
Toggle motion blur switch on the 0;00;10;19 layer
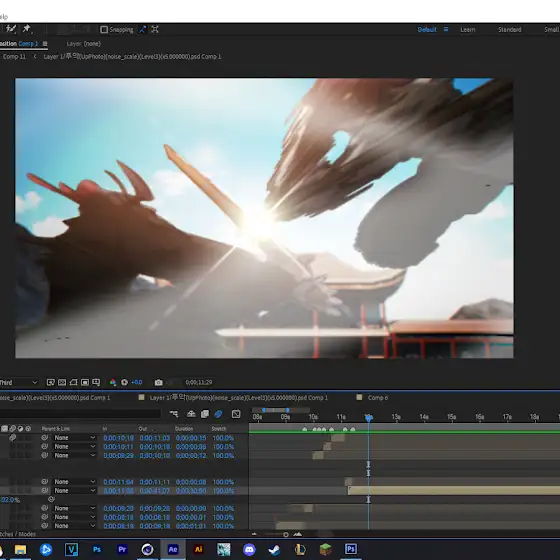click(12, 438)
